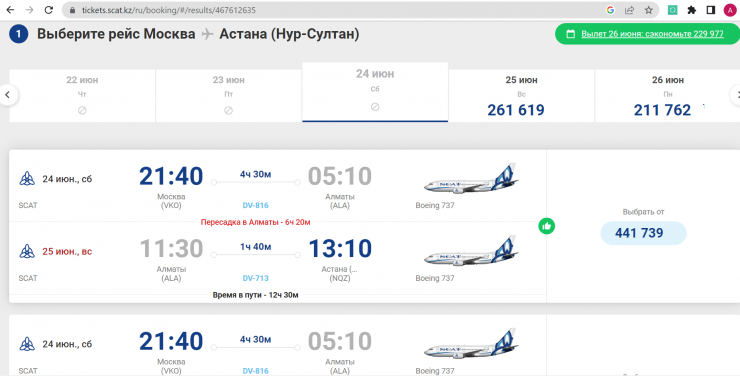
Task: Click the browser back arrow
Action: [10, 10]
